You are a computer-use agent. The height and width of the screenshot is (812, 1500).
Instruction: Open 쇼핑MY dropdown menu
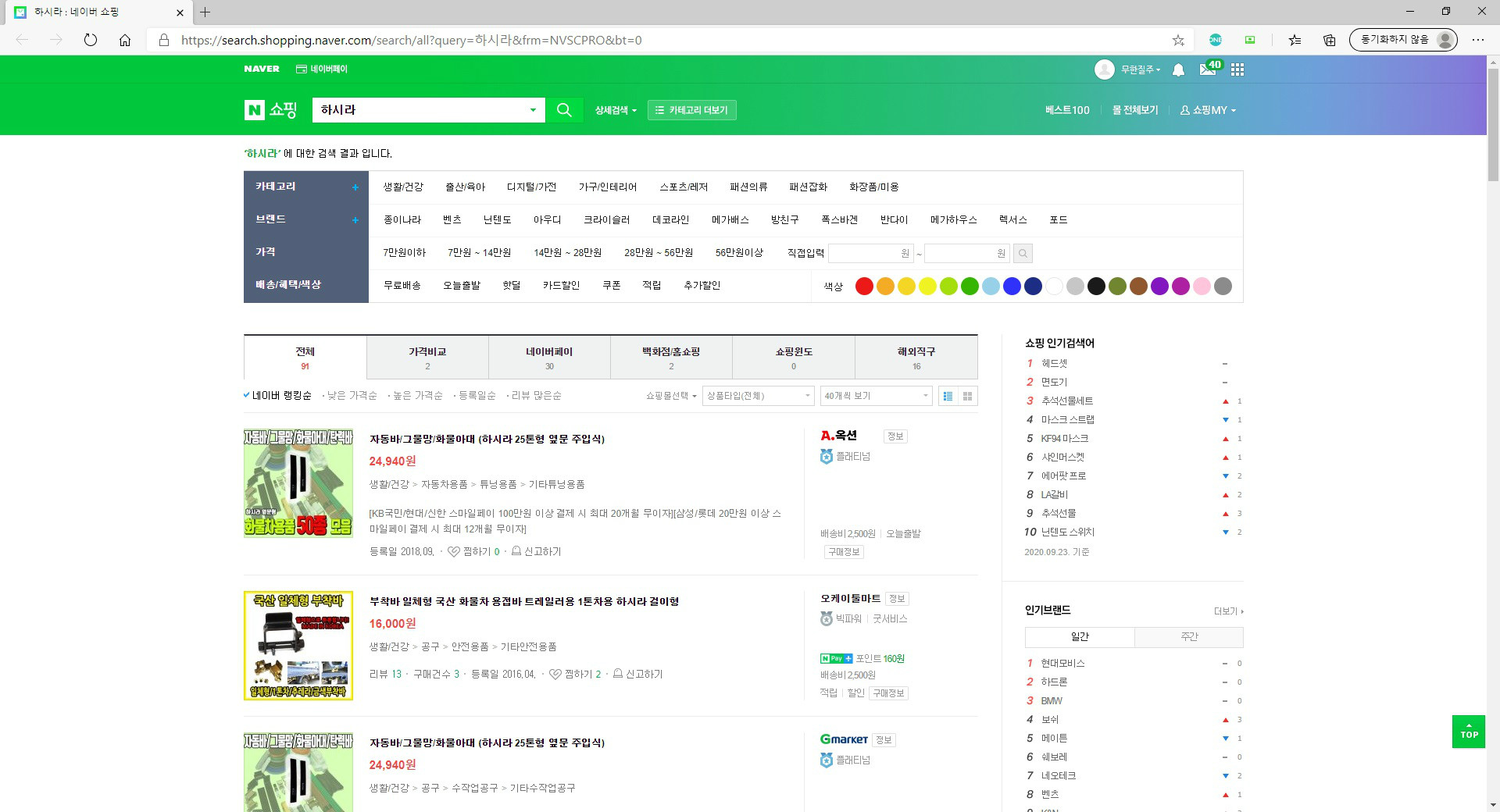pyautogui.click(x=1208, y=110)
